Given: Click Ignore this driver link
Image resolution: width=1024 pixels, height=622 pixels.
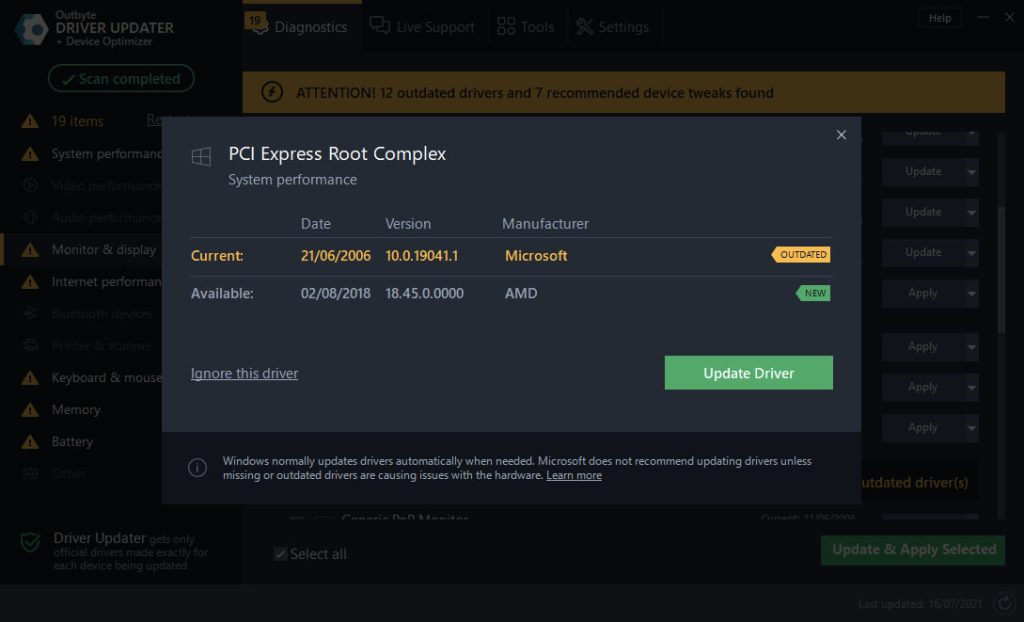Looking at the screenshot, I should tap(244, 374).
